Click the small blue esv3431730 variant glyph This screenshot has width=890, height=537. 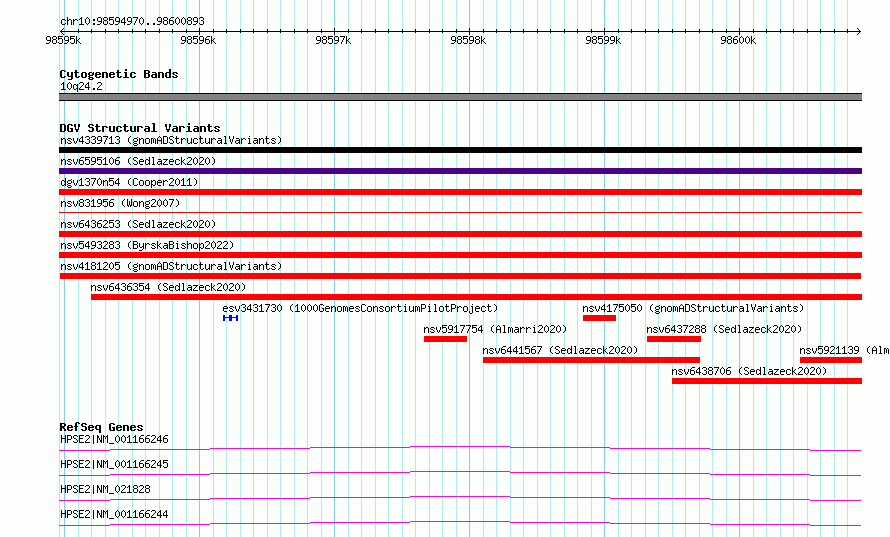coord(230,318)
